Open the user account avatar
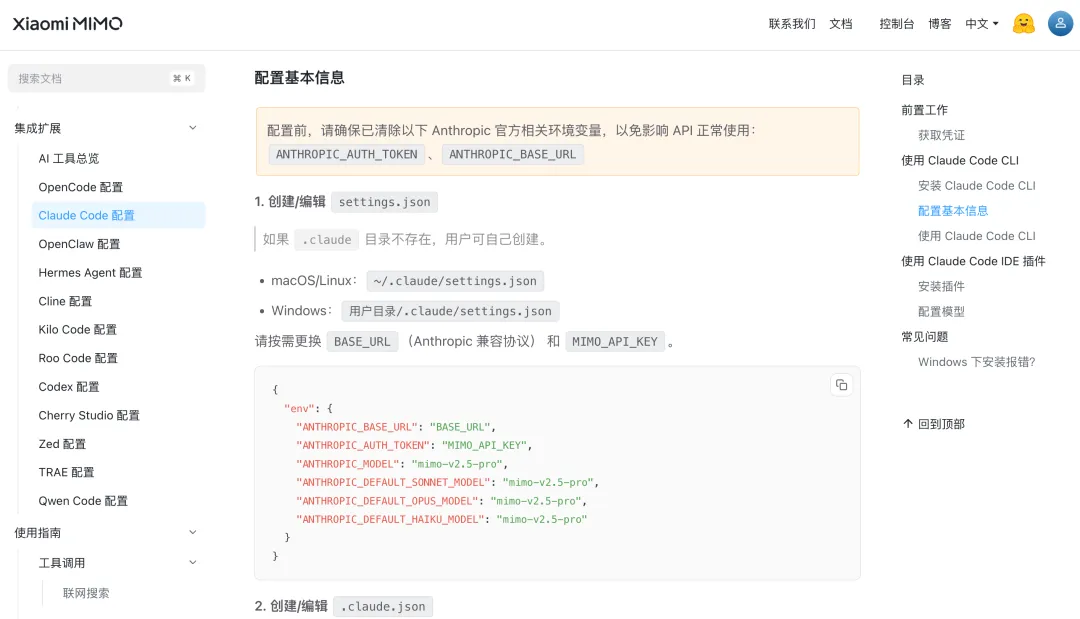This screenshot has width=1080, height=619. point(1060,24)
